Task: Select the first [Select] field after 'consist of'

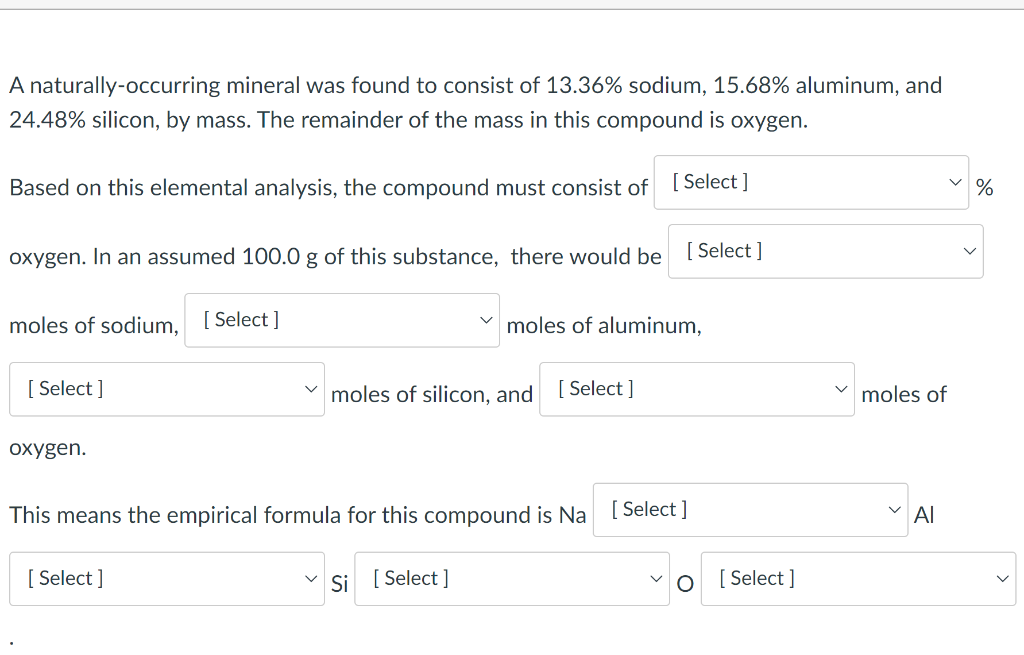Action: tap(811, 182)
